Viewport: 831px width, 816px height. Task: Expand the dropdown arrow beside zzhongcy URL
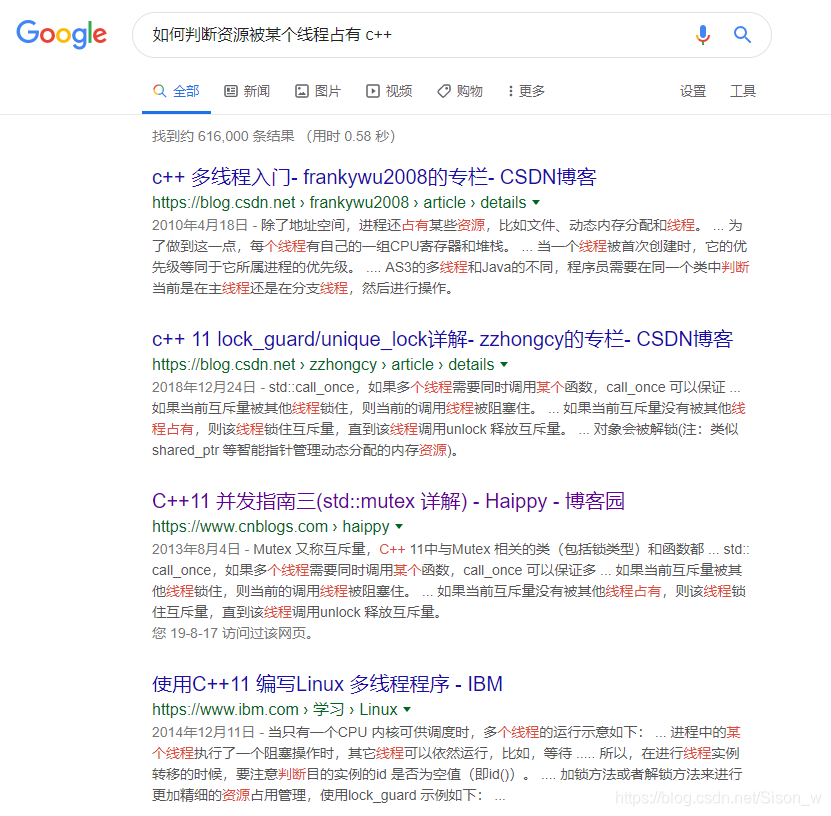(504, 365)
